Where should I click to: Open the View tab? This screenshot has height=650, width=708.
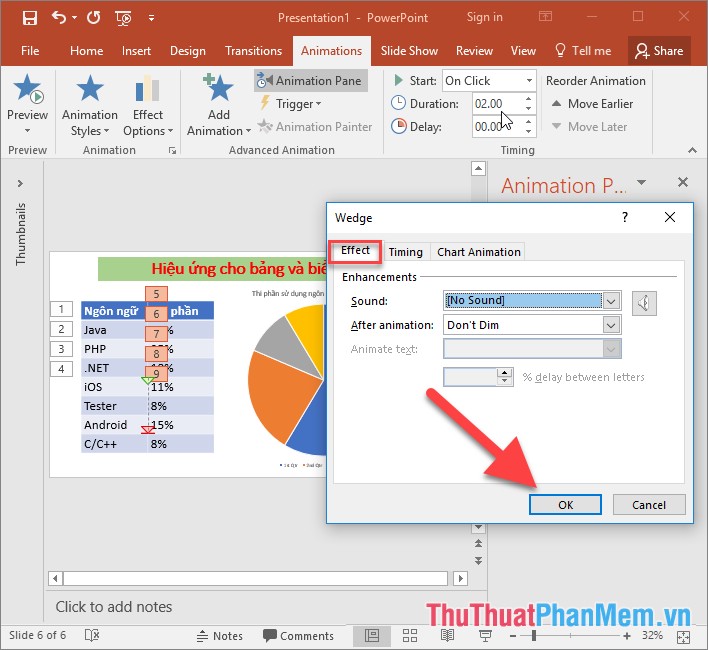(x=523, y=51)
